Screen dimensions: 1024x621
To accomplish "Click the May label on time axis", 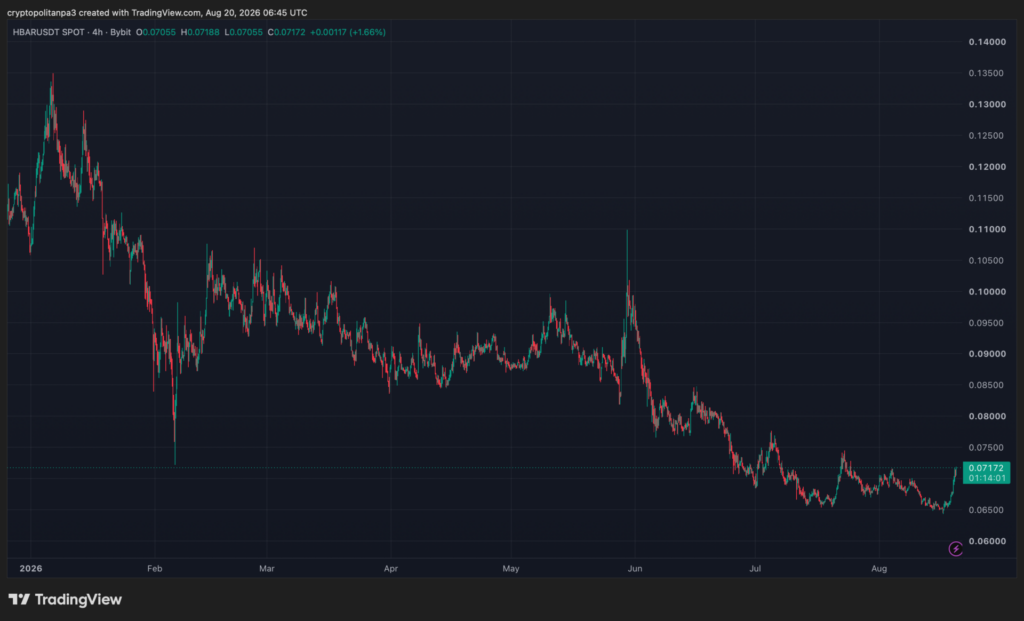I will (x=511, y=569).
